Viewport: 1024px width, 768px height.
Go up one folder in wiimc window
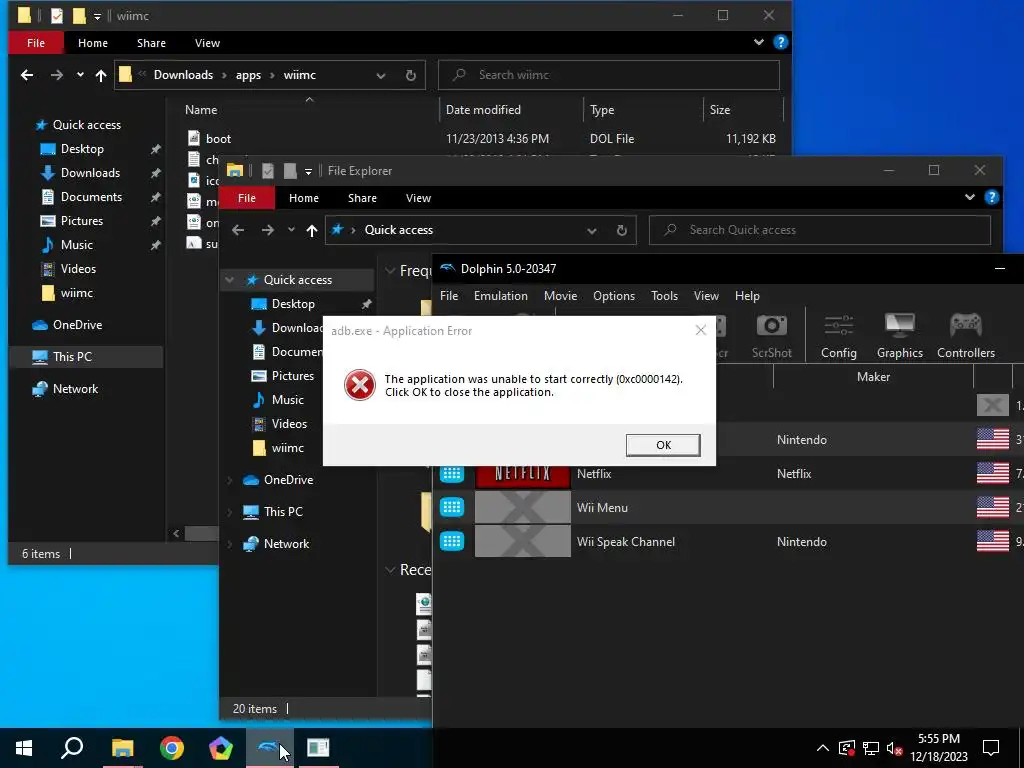pos(101,75)
